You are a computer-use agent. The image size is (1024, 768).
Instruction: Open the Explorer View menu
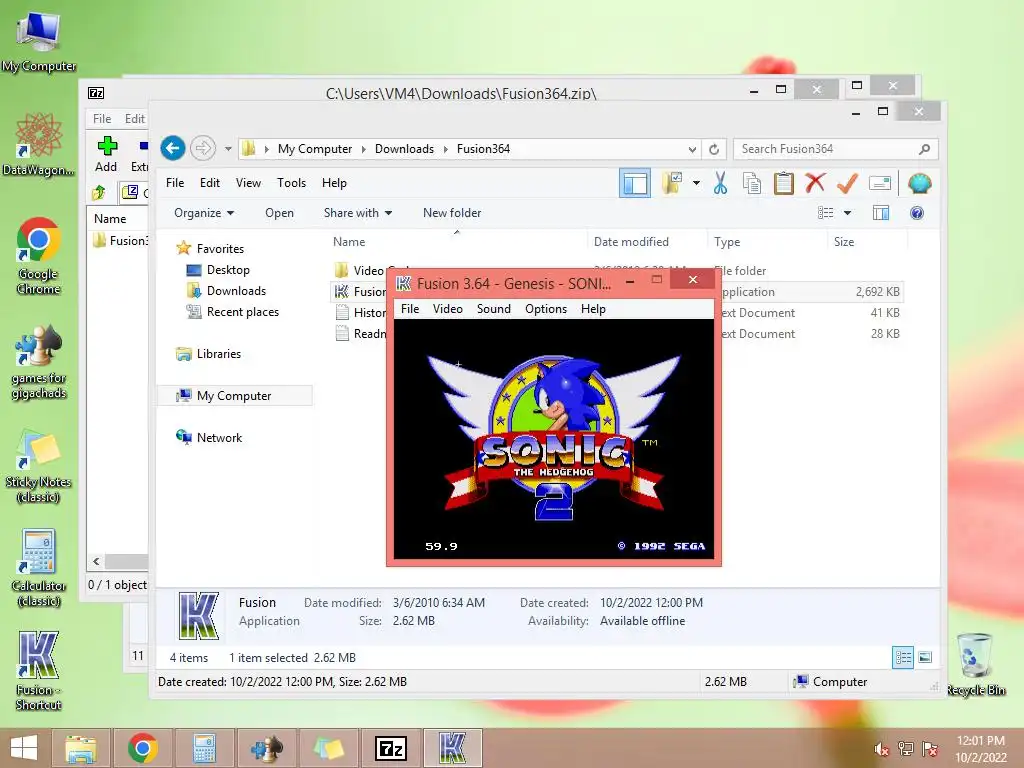point(248,183)
